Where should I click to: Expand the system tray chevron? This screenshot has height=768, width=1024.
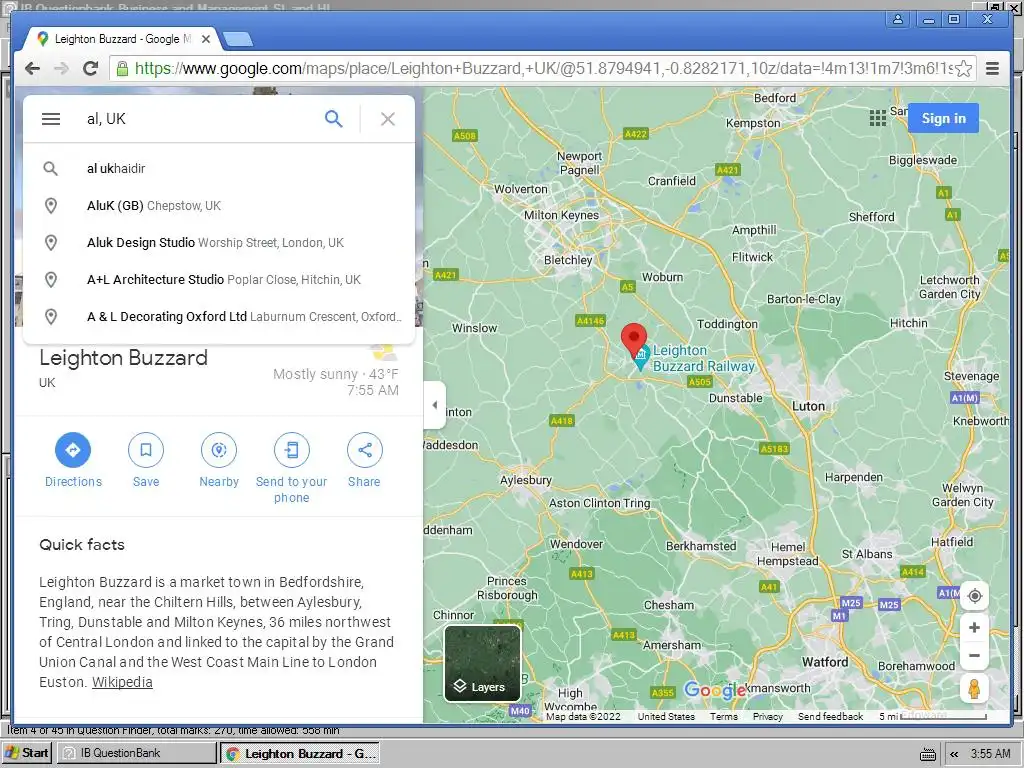coord(954,754)
